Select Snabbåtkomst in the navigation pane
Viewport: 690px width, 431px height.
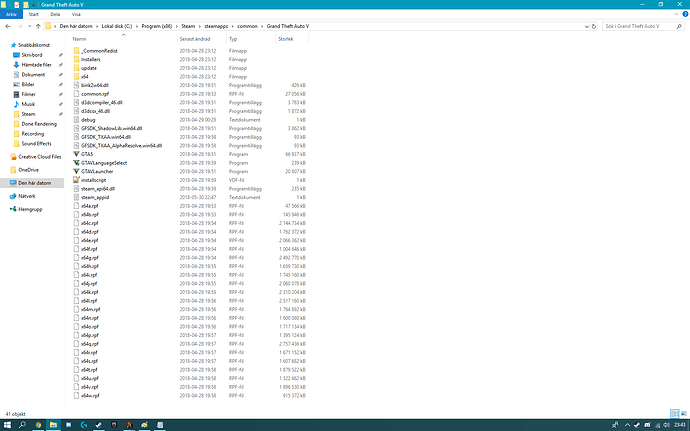pos(33,45)
